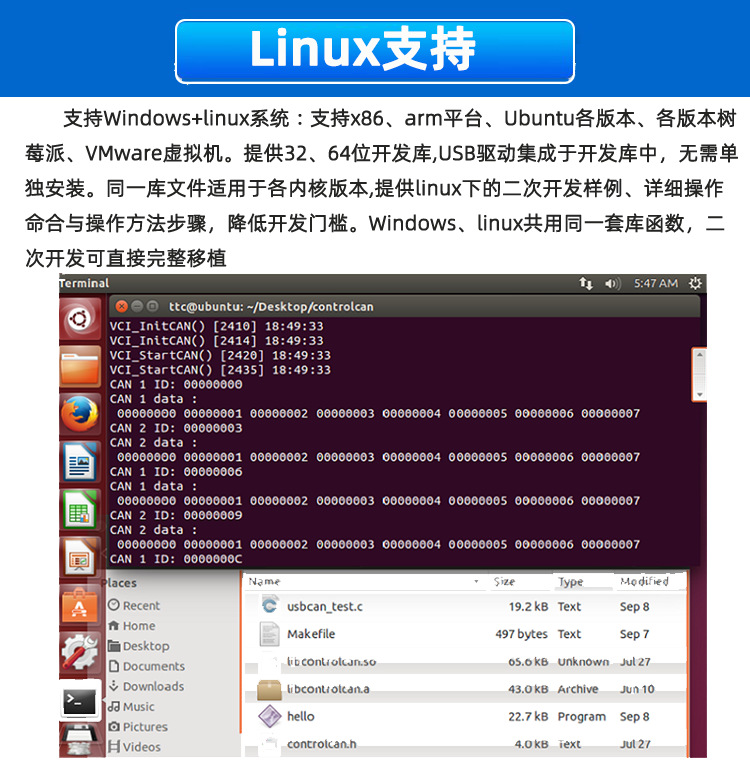Select the Makefile entry
Image resolution: width=750 pixels, height=768 pixels.
tap(465, 634)
